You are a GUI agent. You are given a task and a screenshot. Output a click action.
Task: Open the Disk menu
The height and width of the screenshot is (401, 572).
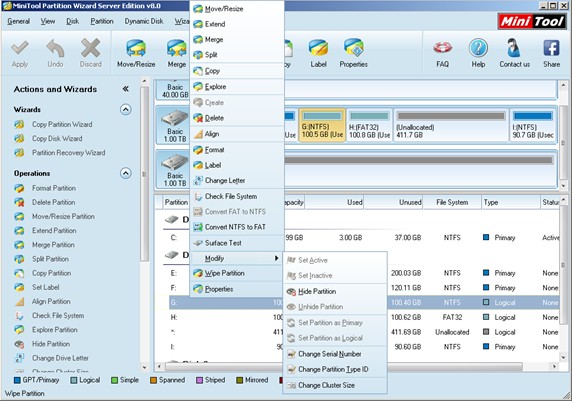[x=72, y=21]
